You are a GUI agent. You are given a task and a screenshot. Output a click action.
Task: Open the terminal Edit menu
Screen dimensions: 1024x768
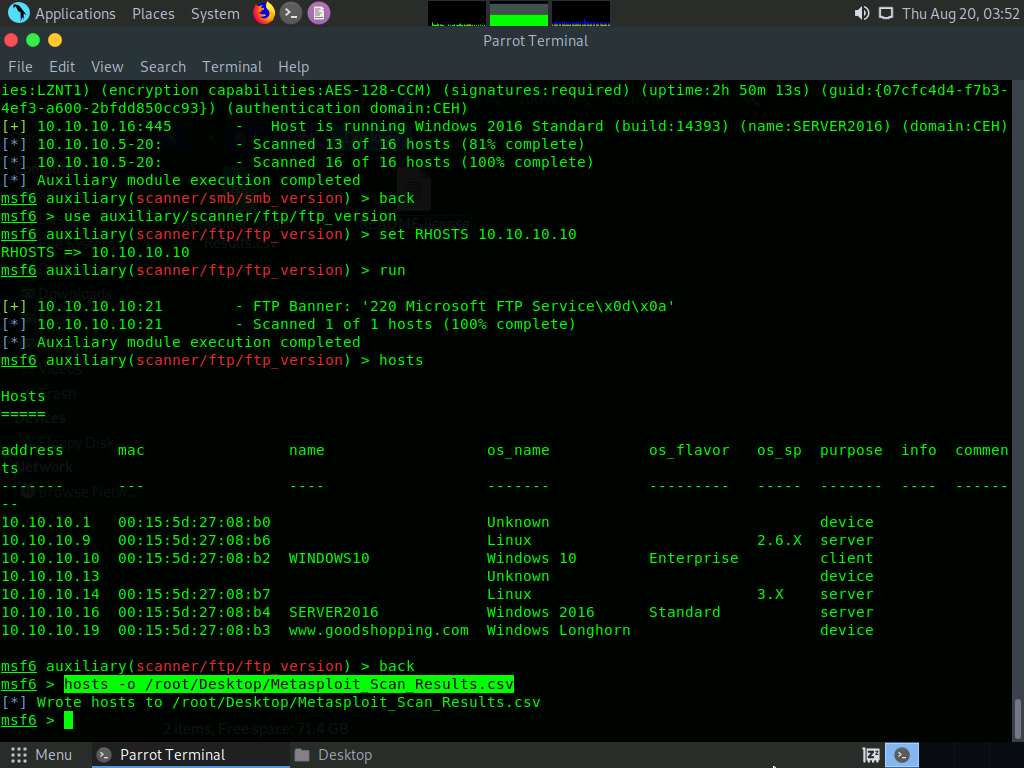(x=62, y=67)
